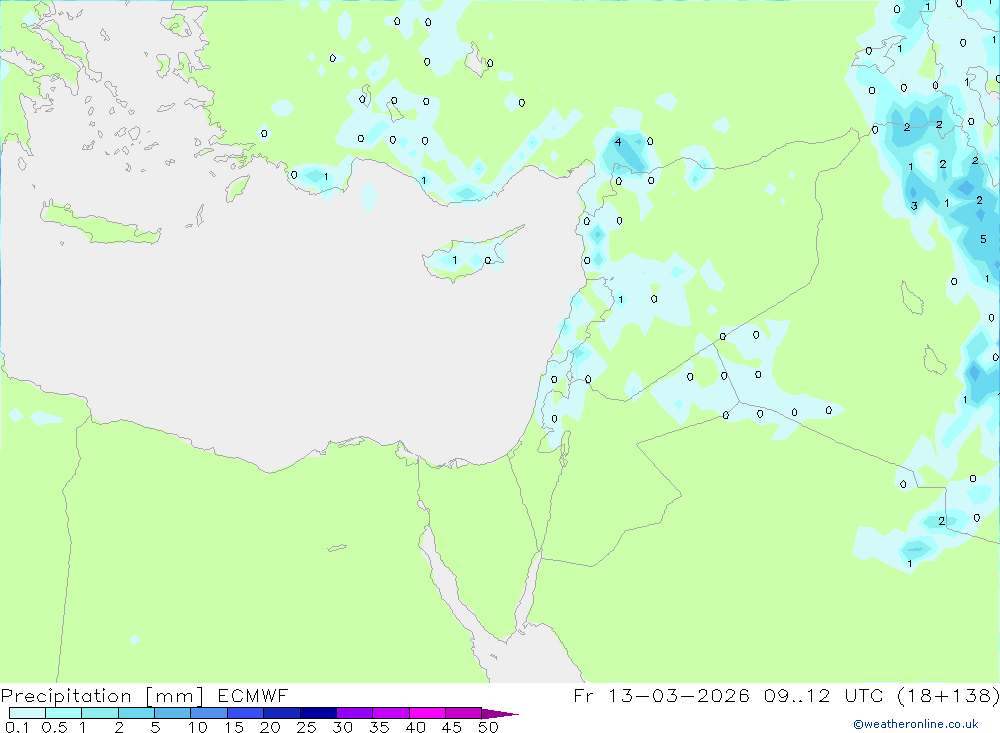1000x733 pixels.
Task: Click the '4' precipitation value on map
Action: 617,142
